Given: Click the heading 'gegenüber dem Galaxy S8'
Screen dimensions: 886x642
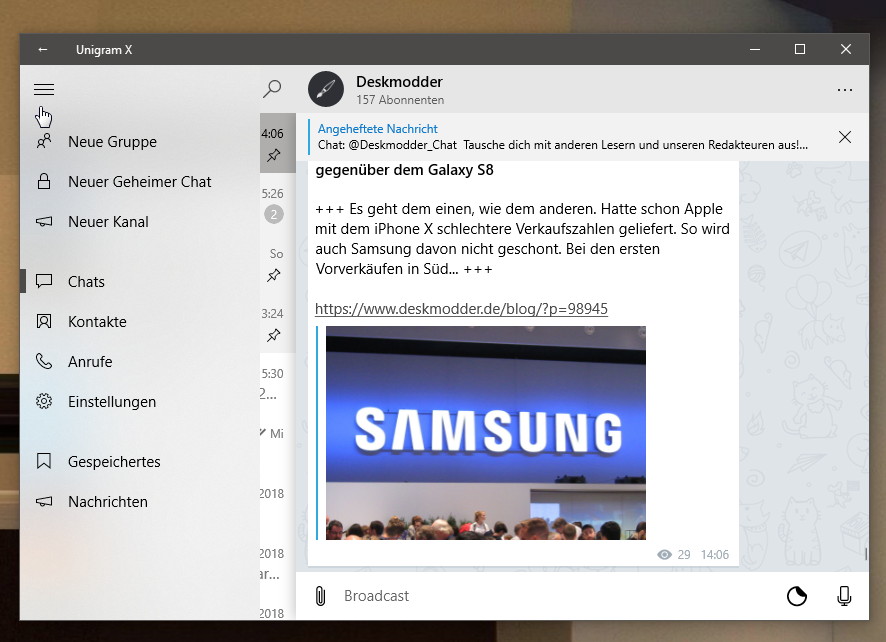Looking at the screenshot, I should [x=405, y=170].
